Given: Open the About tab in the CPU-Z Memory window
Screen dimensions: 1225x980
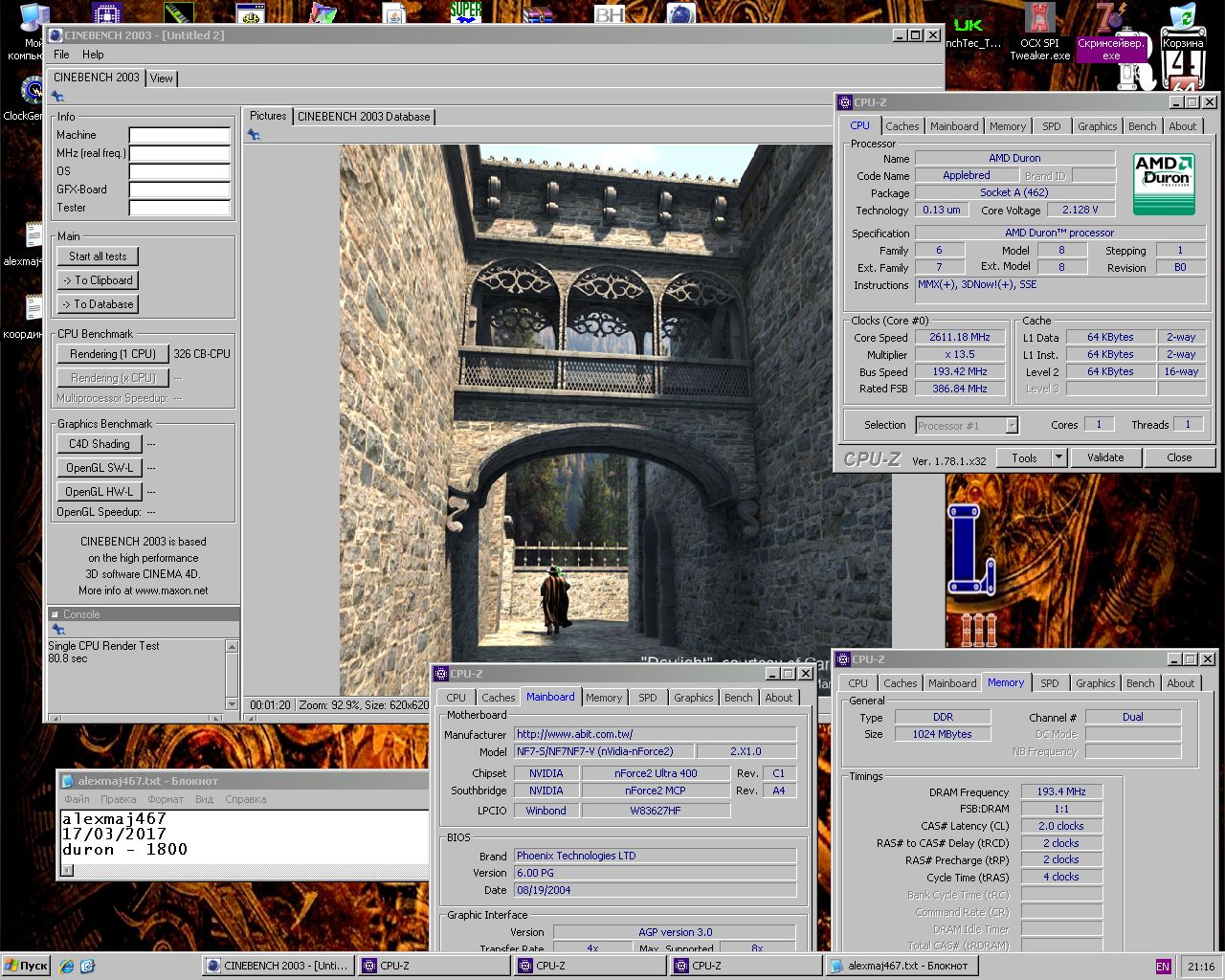Looking at the screenshot, I should (x=1180, y=683).
